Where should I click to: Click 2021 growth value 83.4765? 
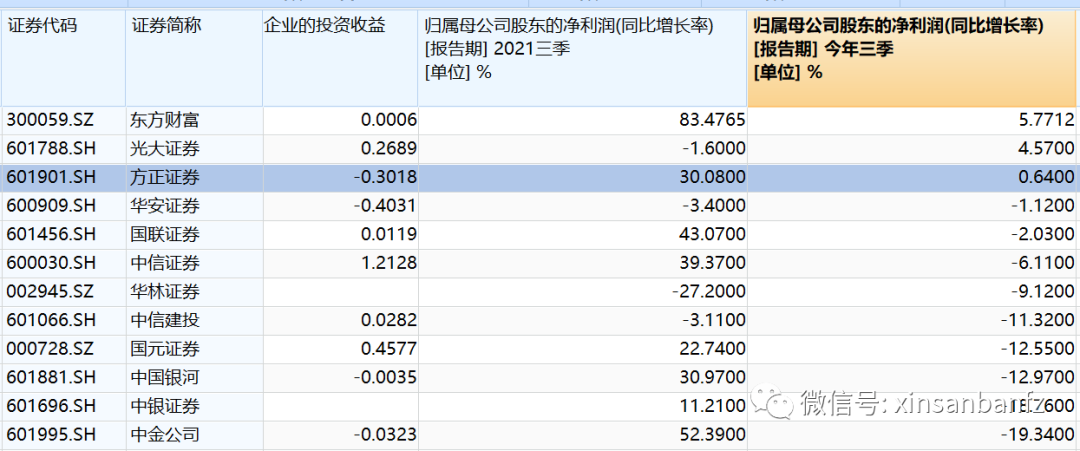pyautogui.click(x=713, y=120)
